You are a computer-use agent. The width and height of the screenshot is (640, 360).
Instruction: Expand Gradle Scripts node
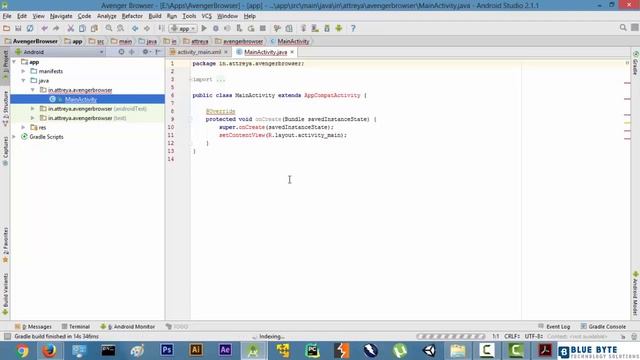(15, 137)
